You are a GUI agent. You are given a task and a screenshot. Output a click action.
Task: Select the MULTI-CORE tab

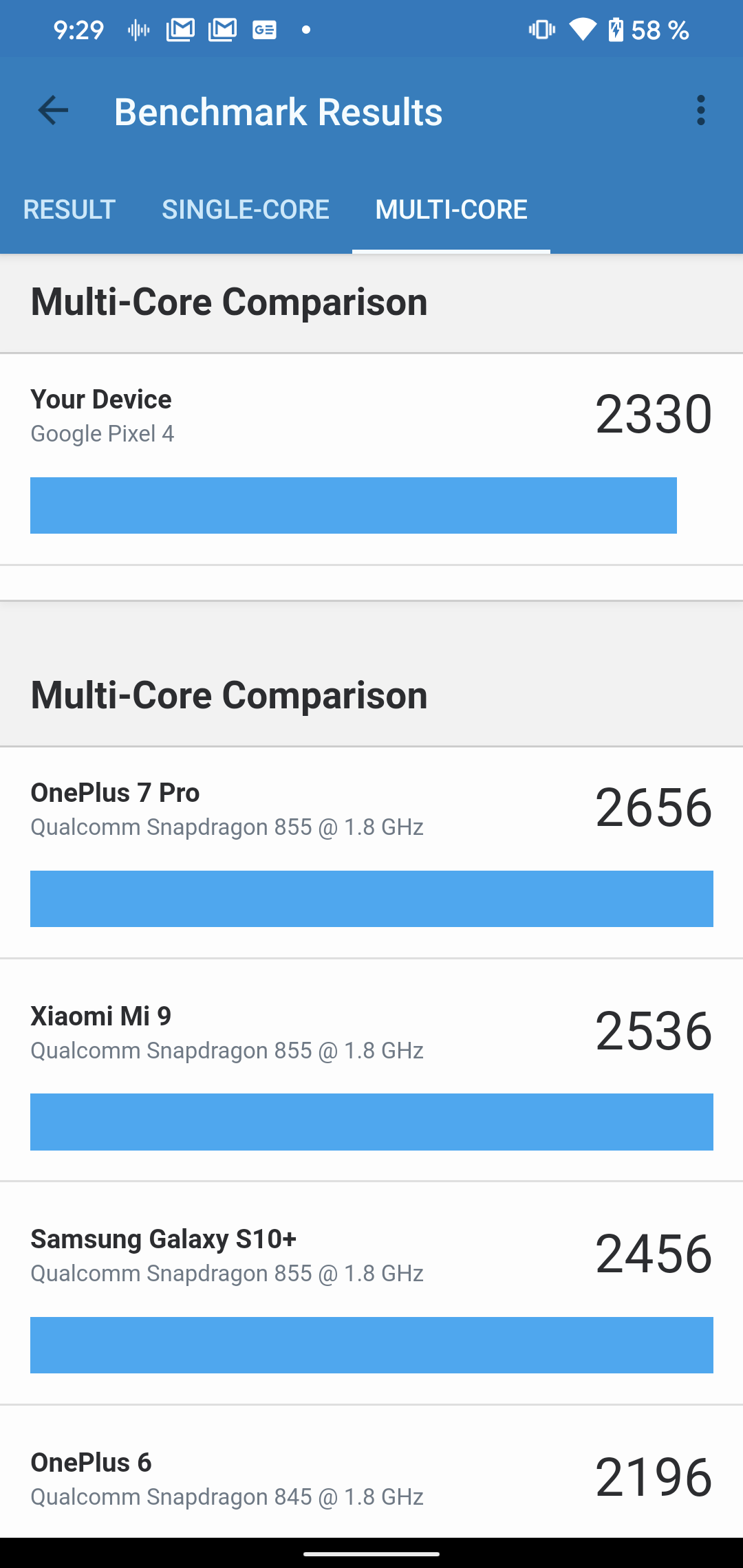point(451,210)
